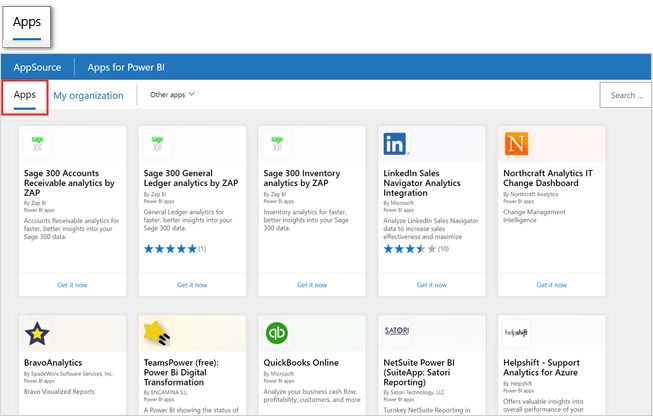The image size is (653, 416).
Task: Click the BravoAnalytics star icon
Action: [37, 334]
